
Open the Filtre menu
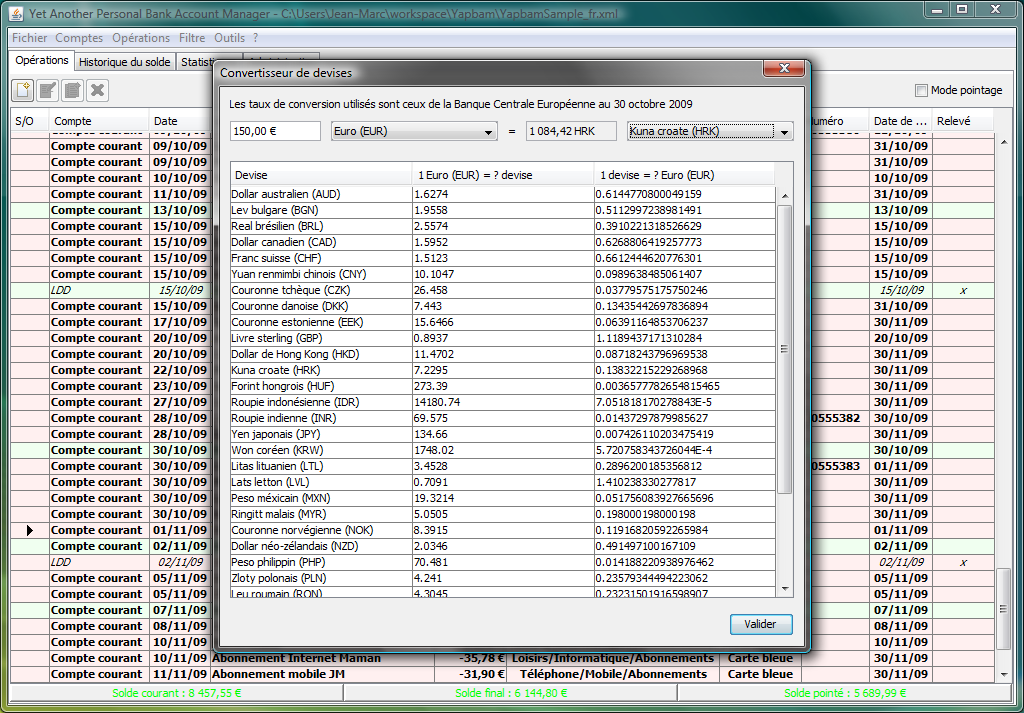(x=192, y=38)
